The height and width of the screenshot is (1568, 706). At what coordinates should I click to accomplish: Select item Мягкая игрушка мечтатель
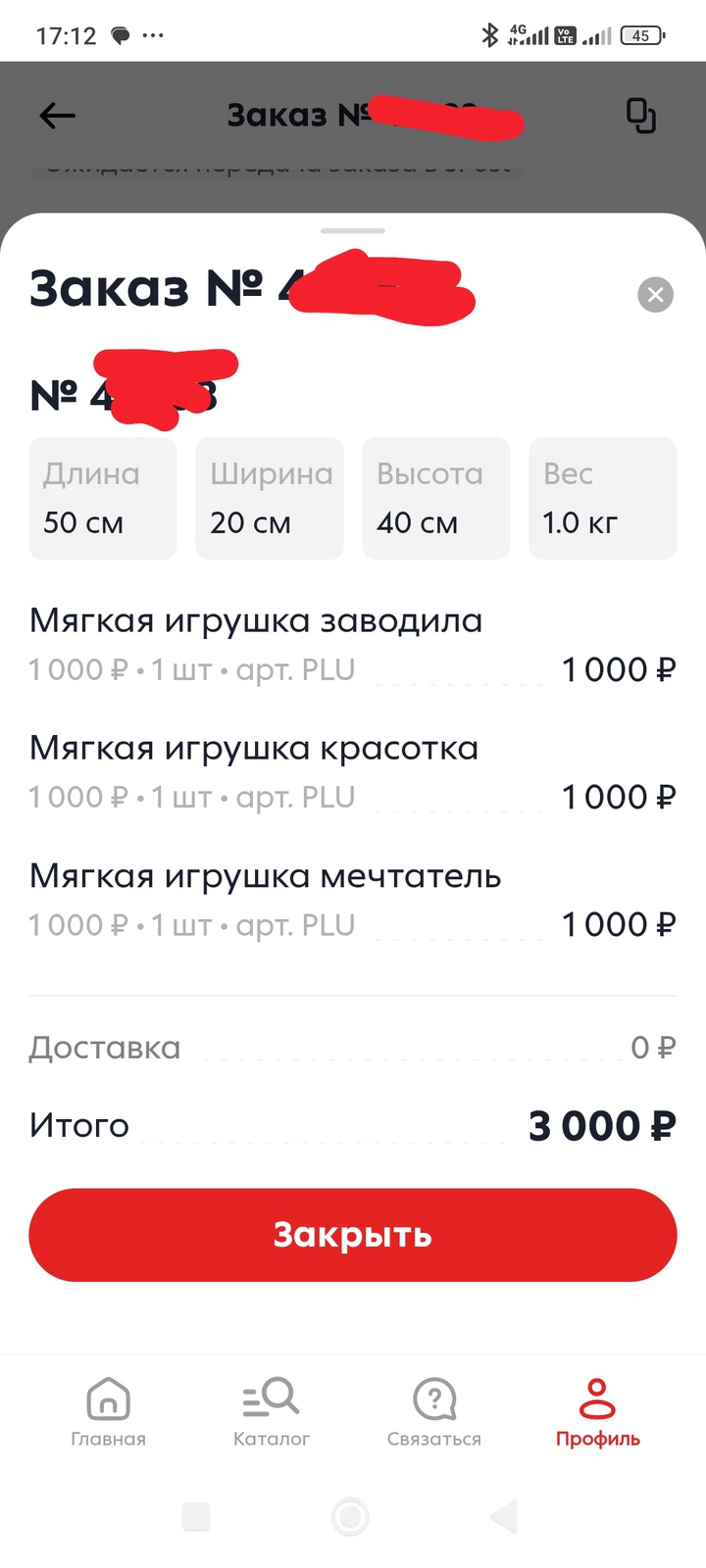point(265,876)
